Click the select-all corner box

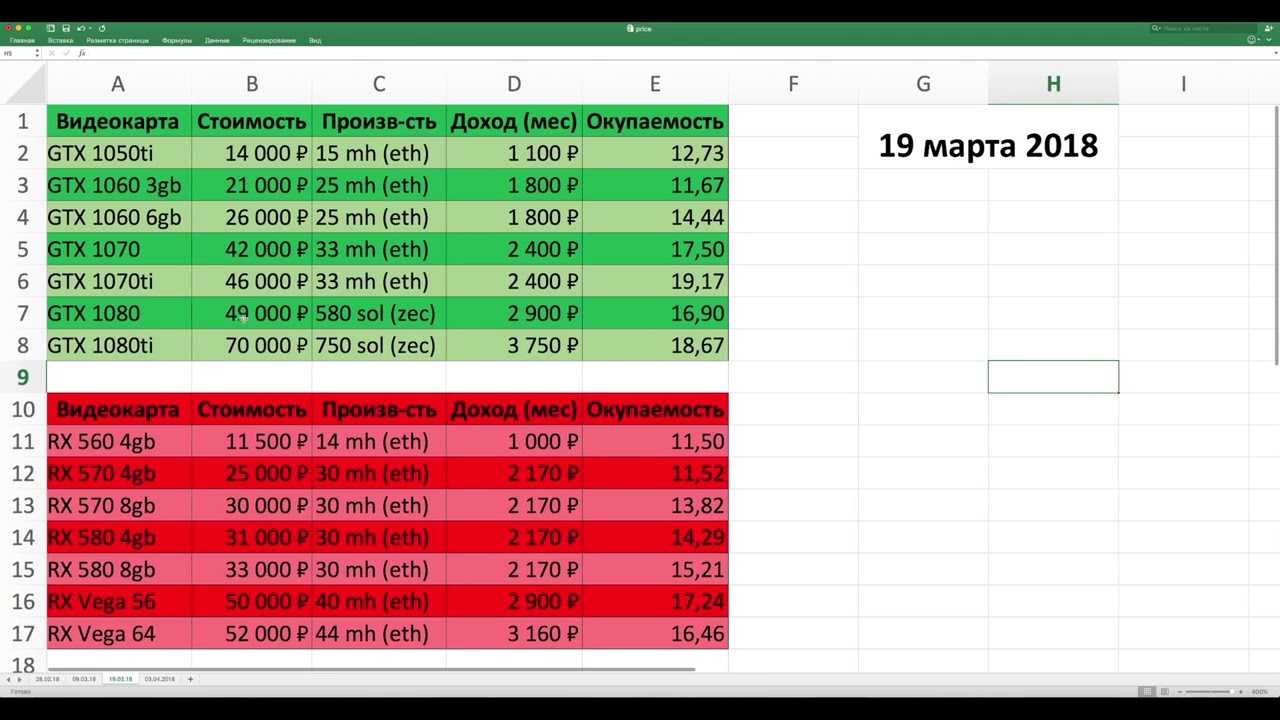(23, 84)
